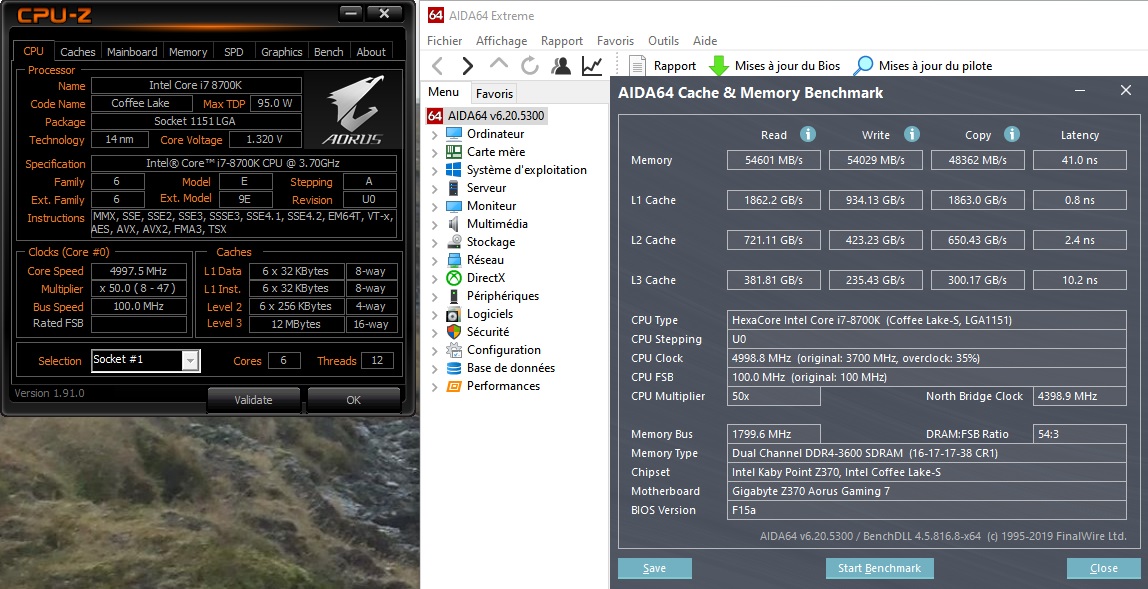Select the Moniteur display icon

(x=454, y=206)
